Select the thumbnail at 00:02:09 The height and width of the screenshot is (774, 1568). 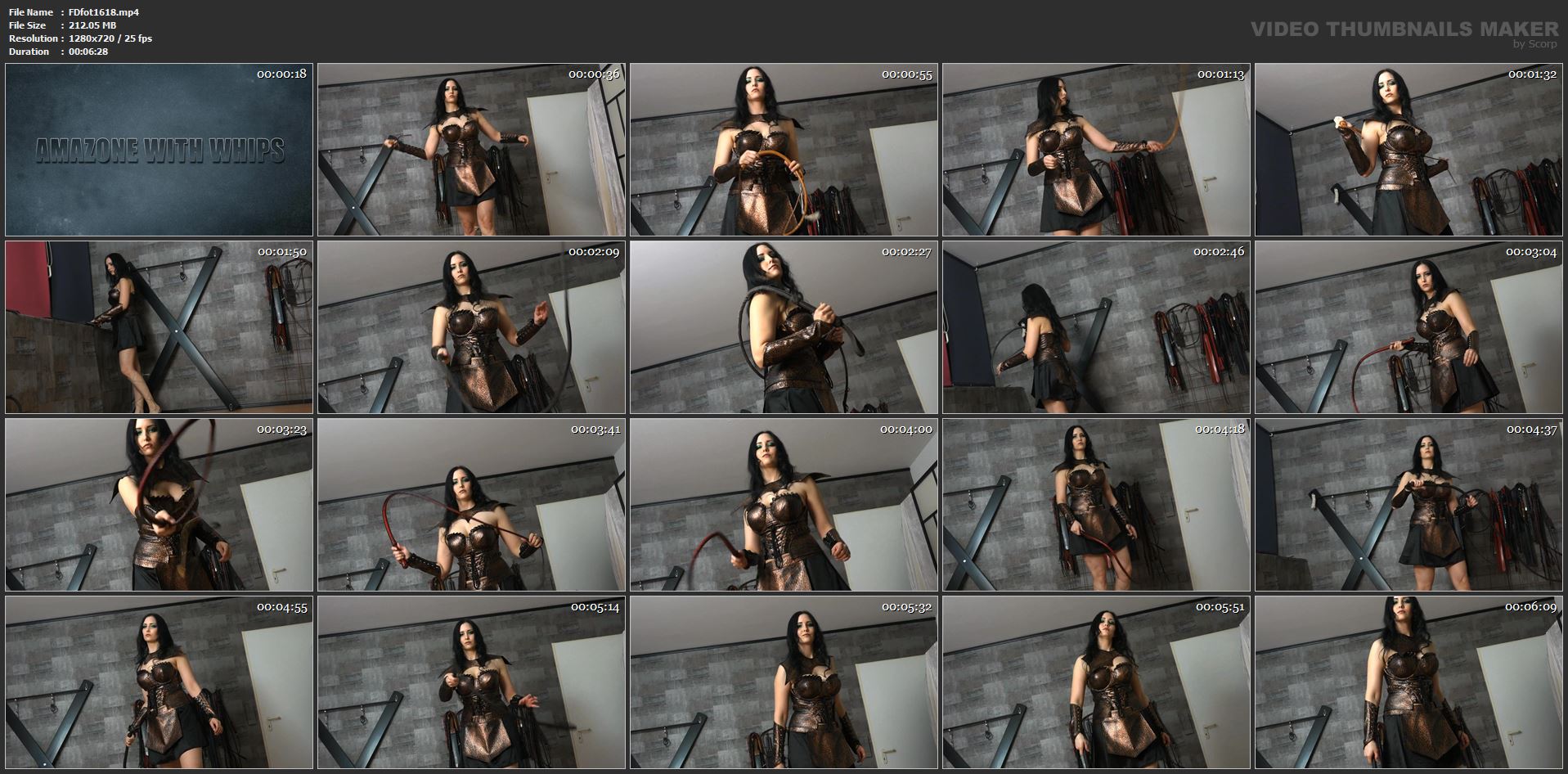(471, 327)
